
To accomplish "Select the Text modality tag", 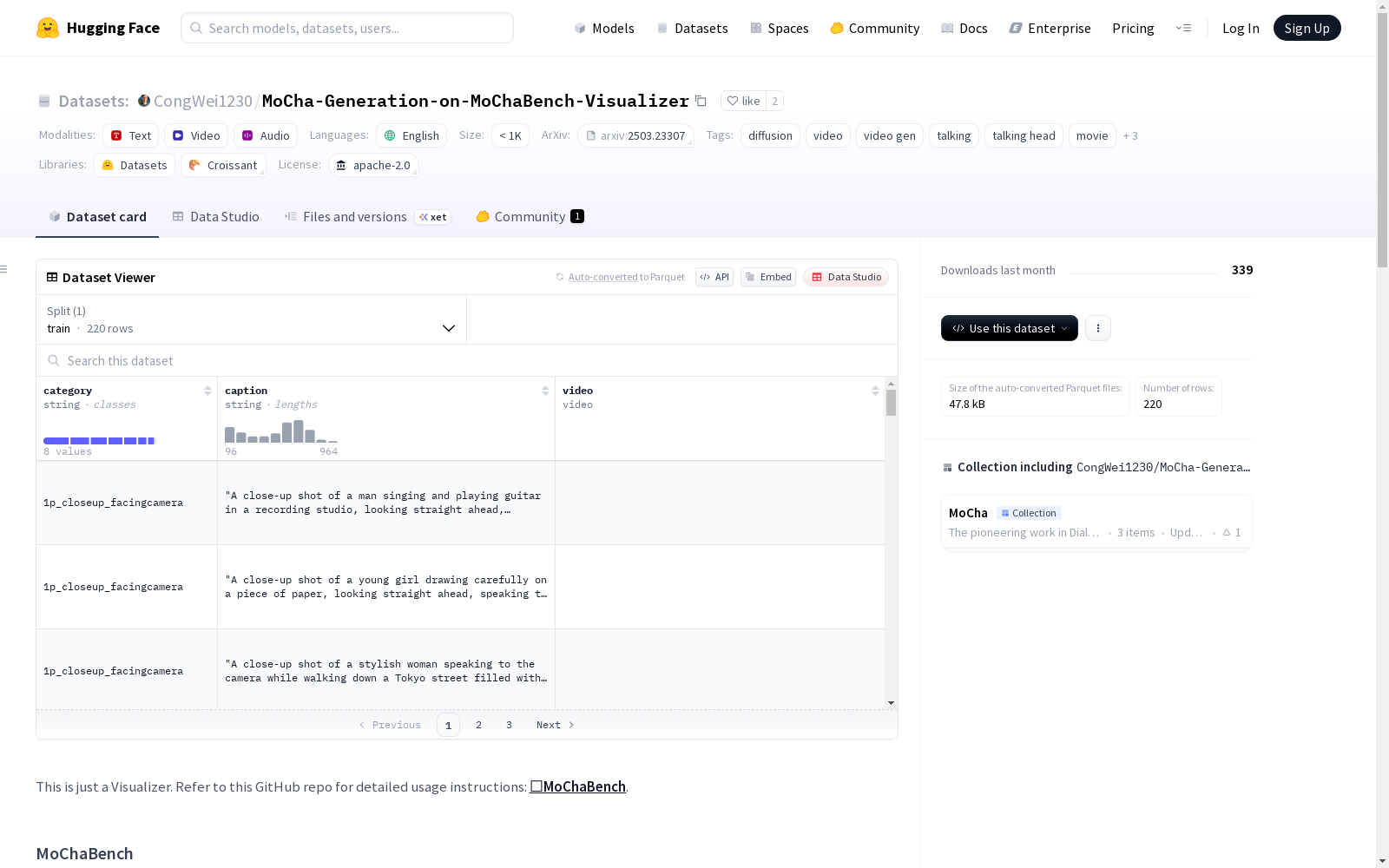I will click(x=131, y=135).
